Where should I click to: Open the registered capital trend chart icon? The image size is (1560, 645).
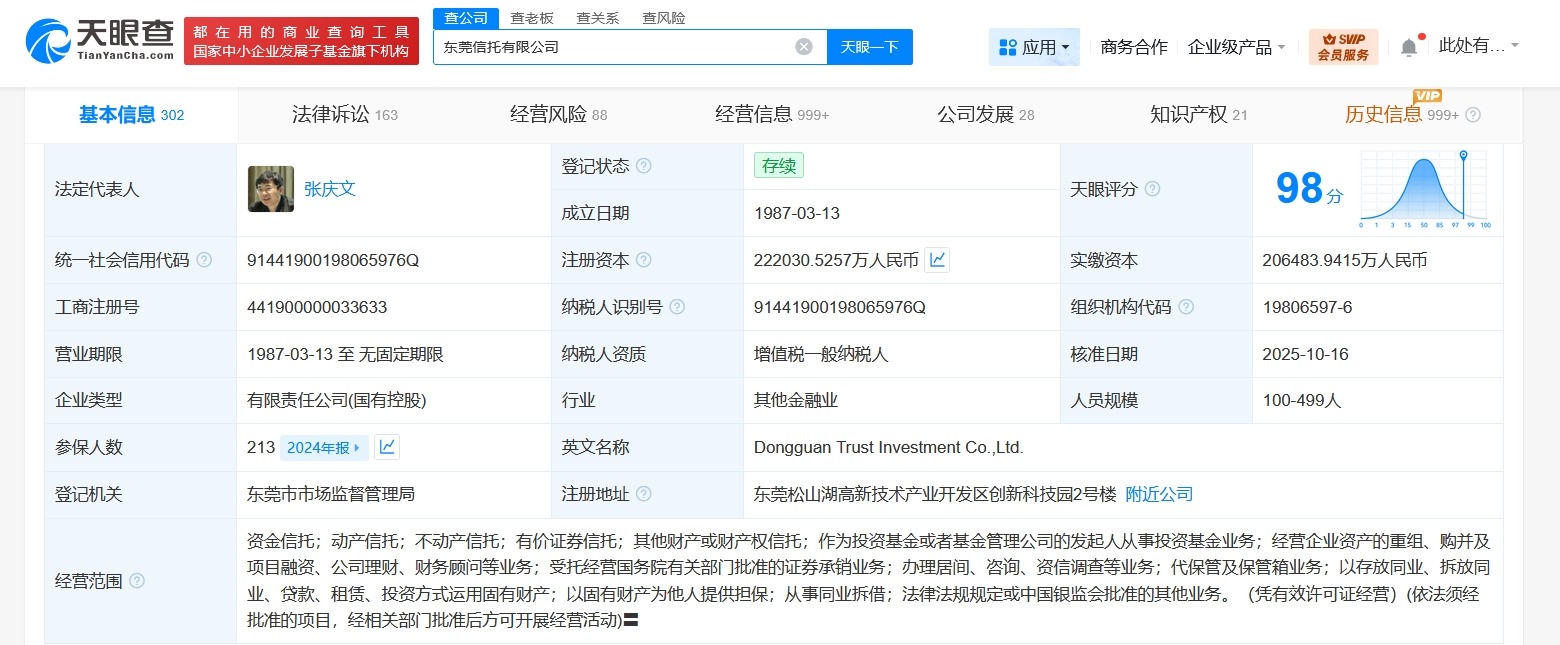pos(936,260)
